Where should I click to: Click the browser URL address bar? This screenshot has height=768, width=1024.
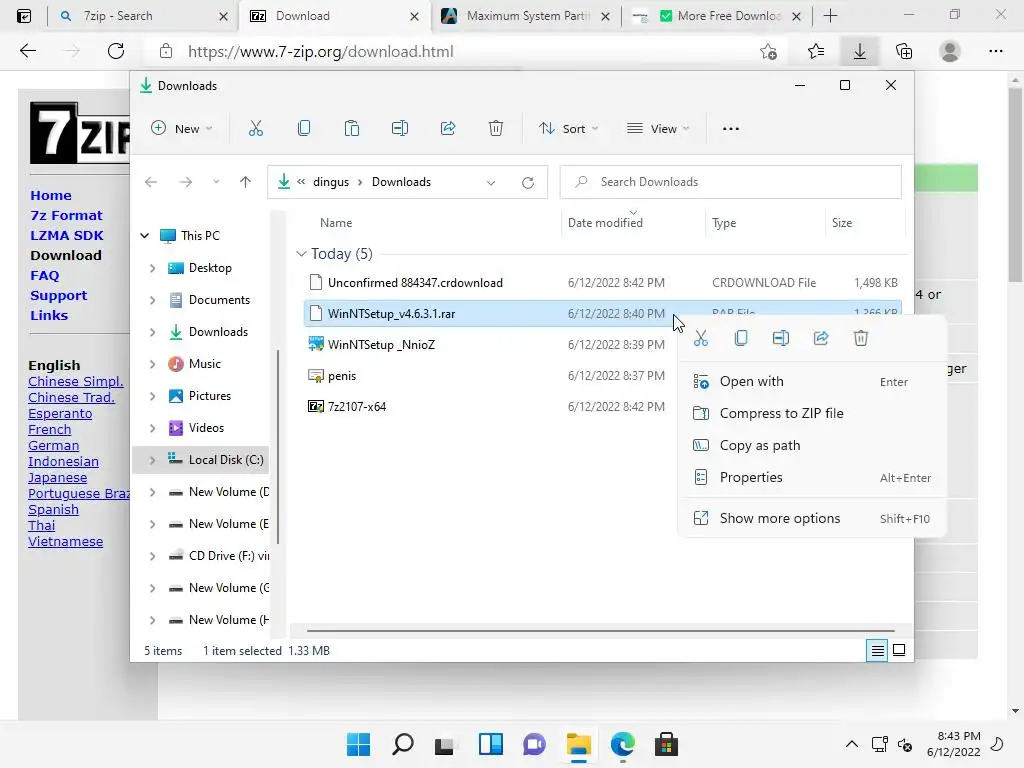pyautogui.click(x=457, y=52)
